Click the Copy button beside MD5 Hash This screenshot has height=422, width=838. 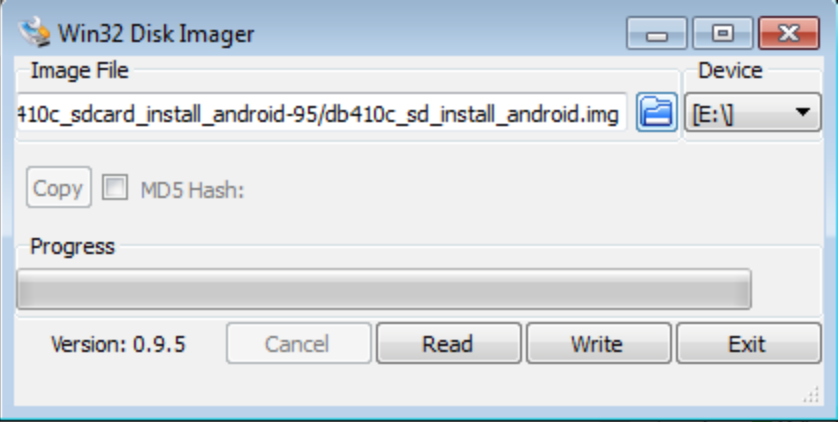pyautogui.click(x=59, y=187)
